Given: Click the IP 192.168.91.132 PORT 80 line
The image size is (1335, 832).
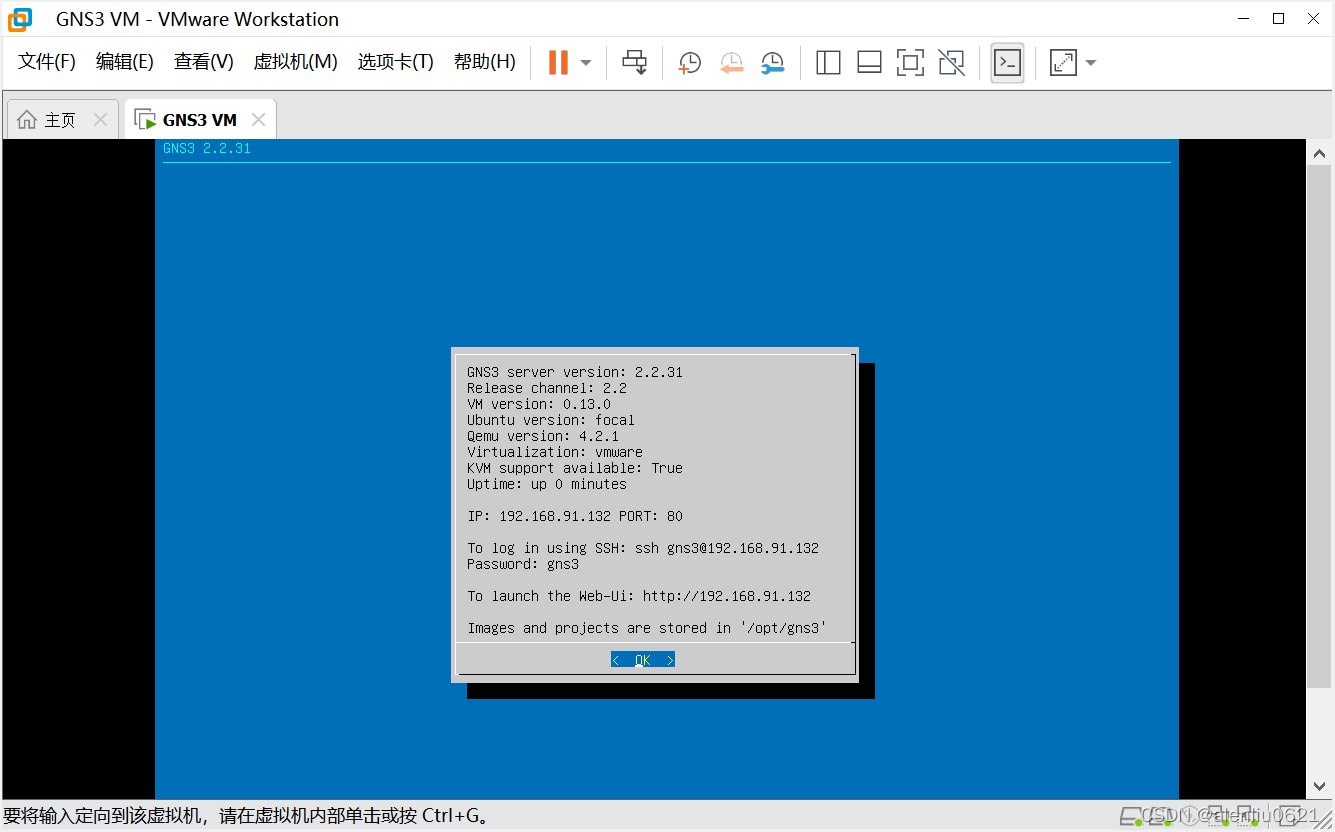Looking at the screenshot, I should pyautogui.click(x=575, y=516).
